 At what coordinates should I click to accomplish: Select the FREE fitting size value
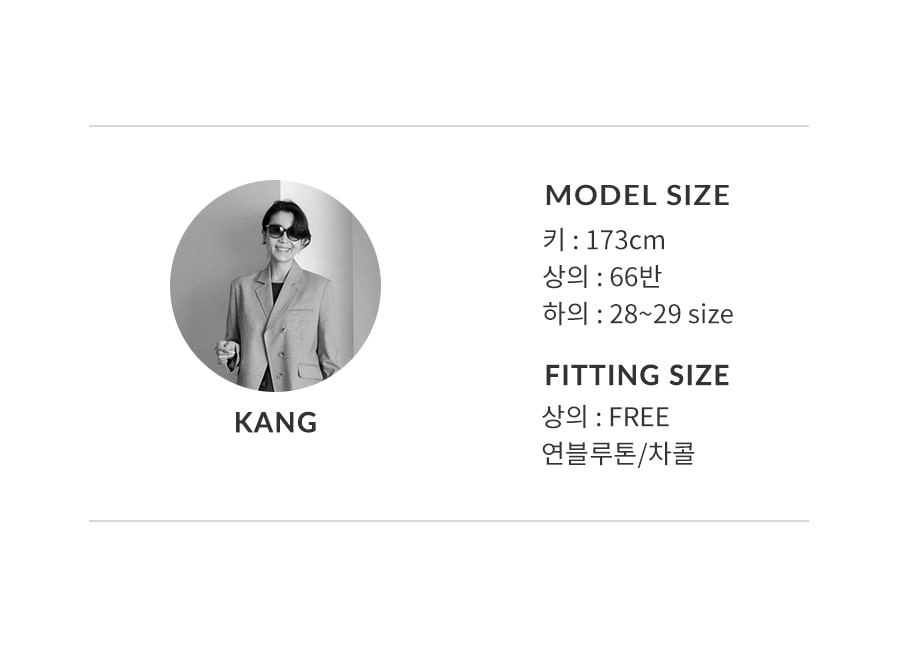tap(639, 417)
